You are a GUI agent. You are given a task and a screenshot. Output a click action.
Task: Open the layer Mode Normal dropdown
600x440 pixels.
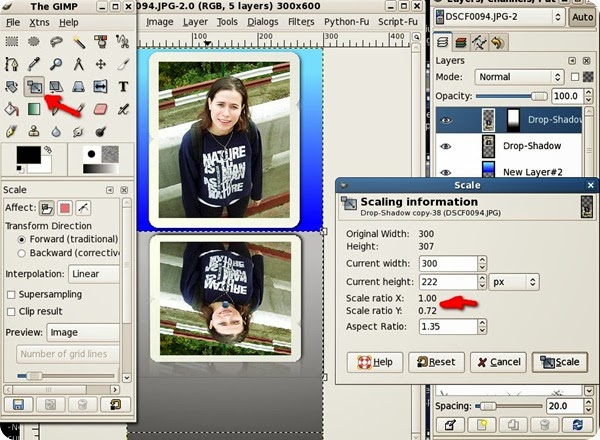tap(519, 77)
